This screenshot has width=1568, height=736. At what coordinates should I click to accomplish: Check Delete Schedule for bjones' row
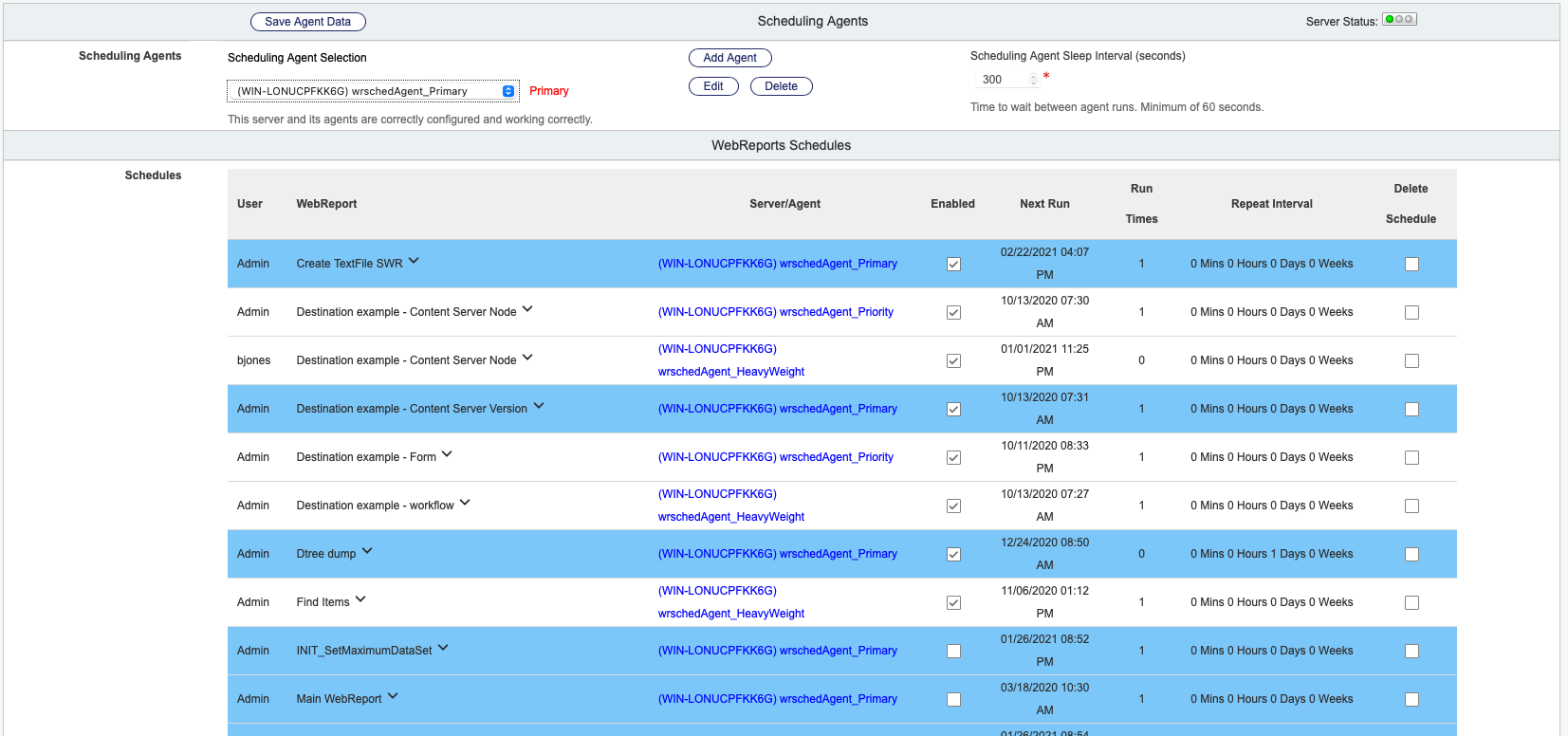click(1411, 361)
